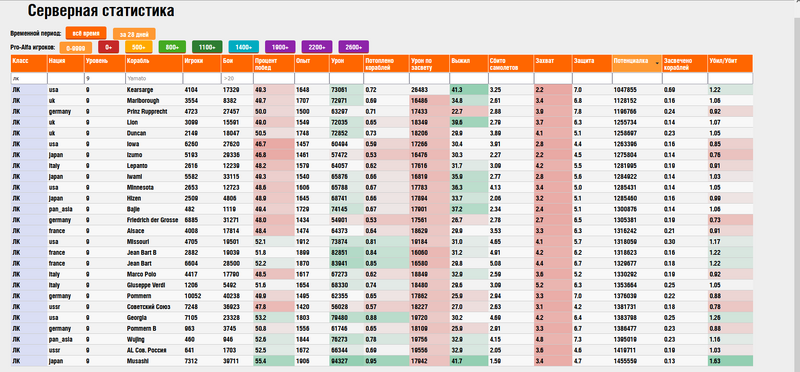This screenshot has width=800, height=372.
Task: Select the purple 1900+ filter
Action: 280,47
